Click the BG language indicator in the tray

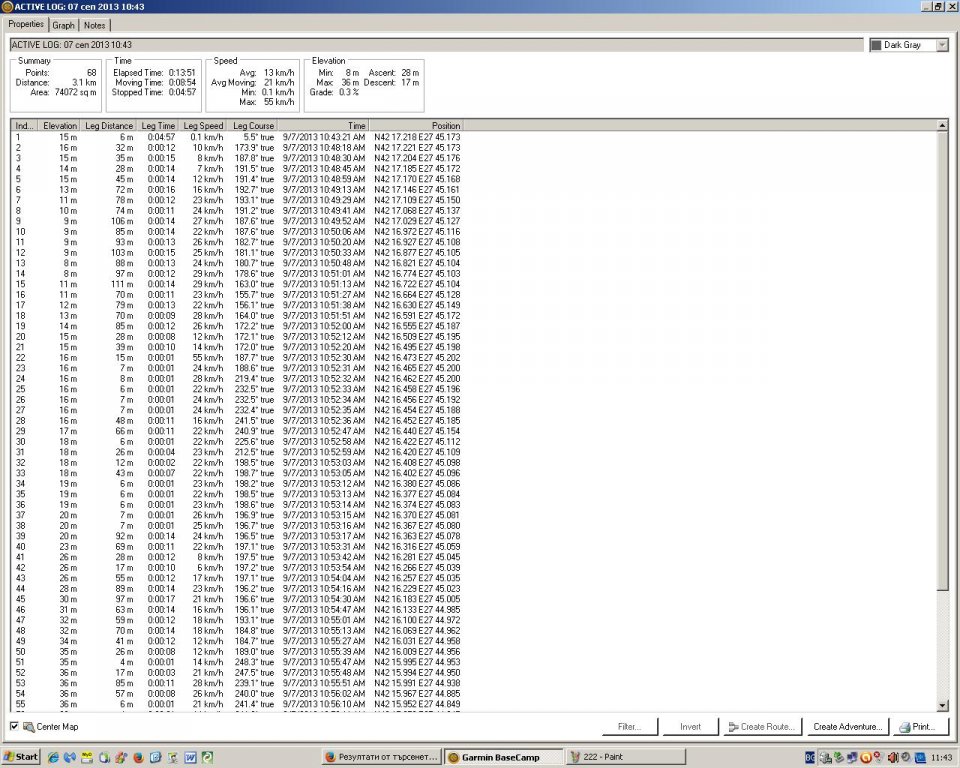(809, 758)
